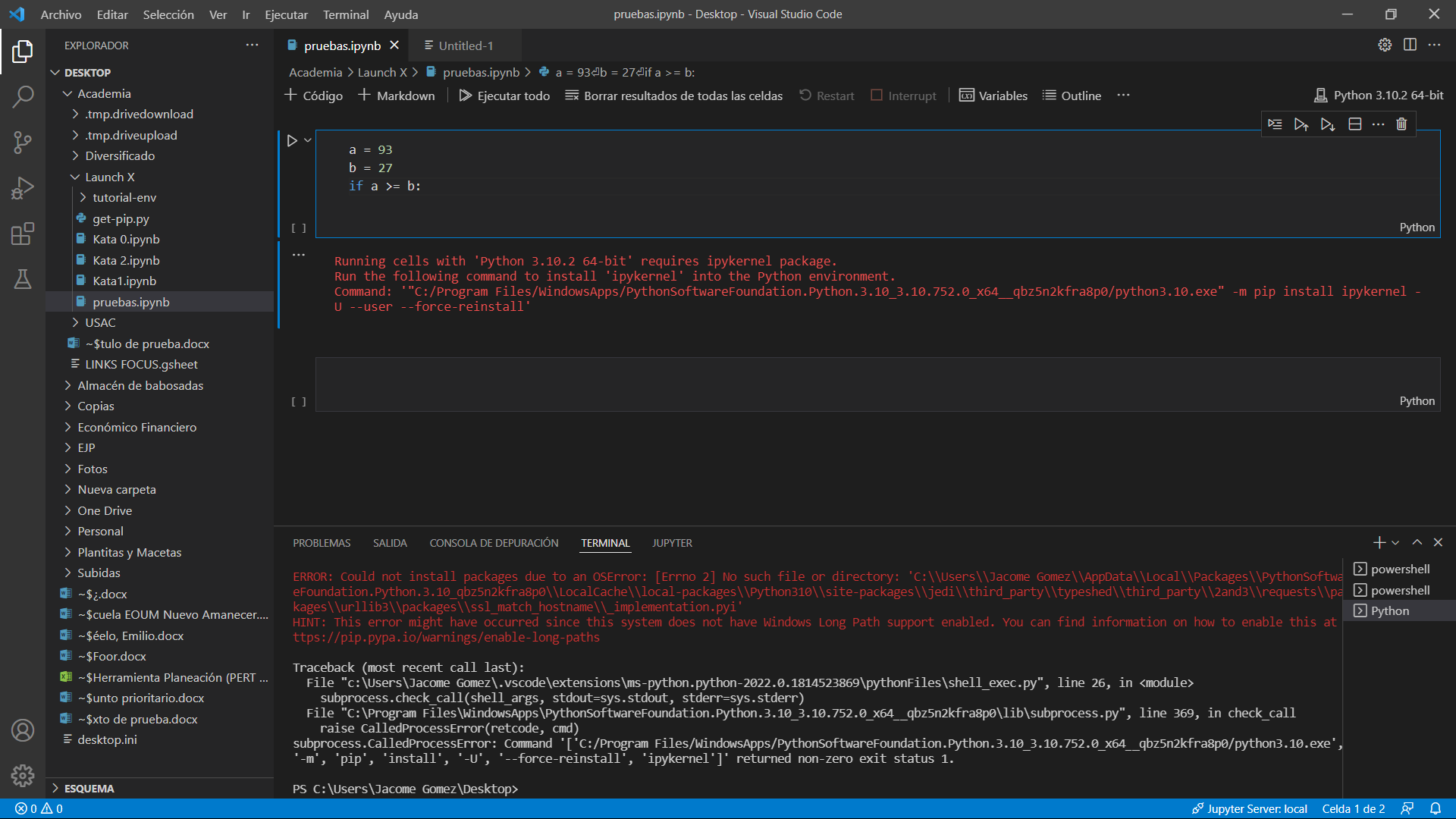Change cell language mode Python in first cell
Viewport: 1456px width, 819px height.
1417,227
